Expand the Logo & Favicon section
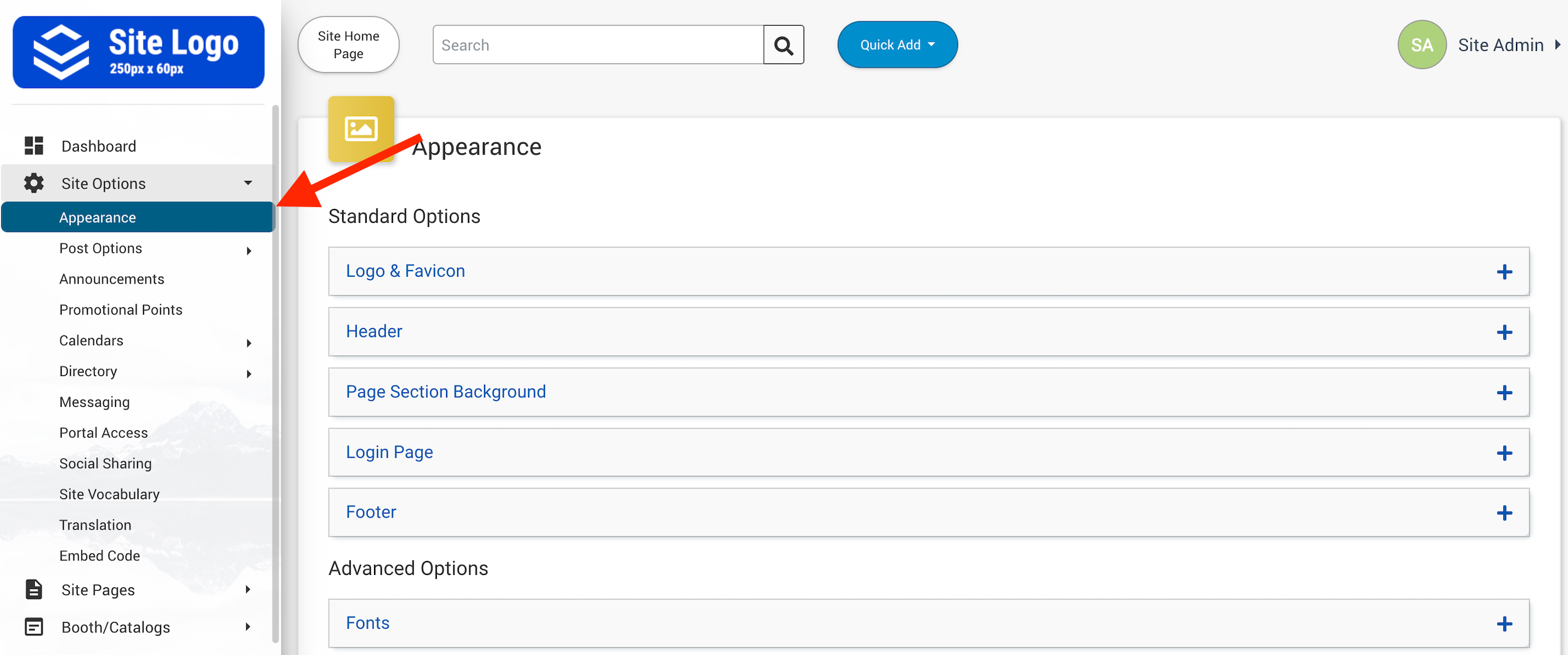The image size is (1568, 655). click(x=1504, y=272)
